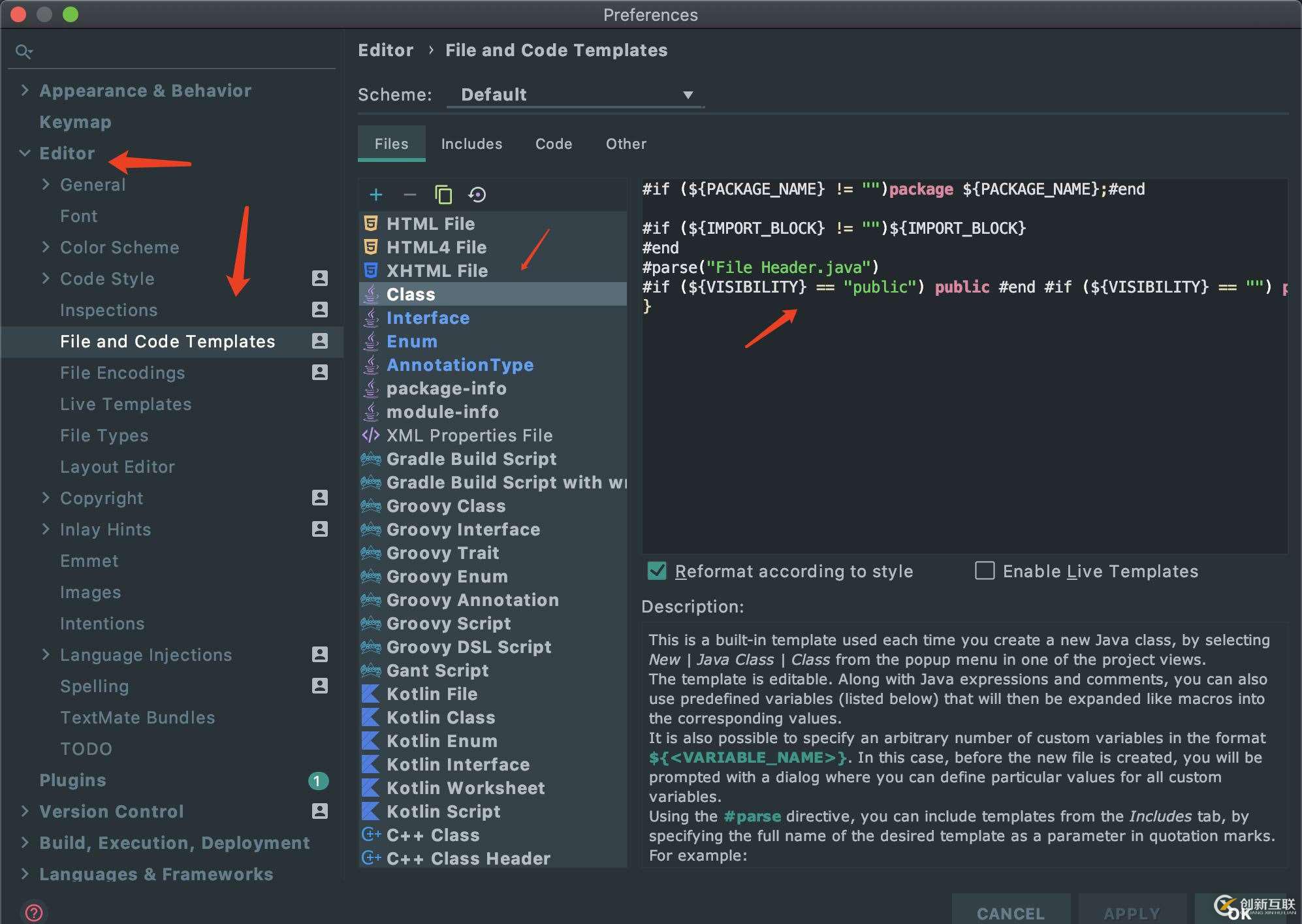
Task: Switch to the Code tab
Action: click(x=553, y=144)
